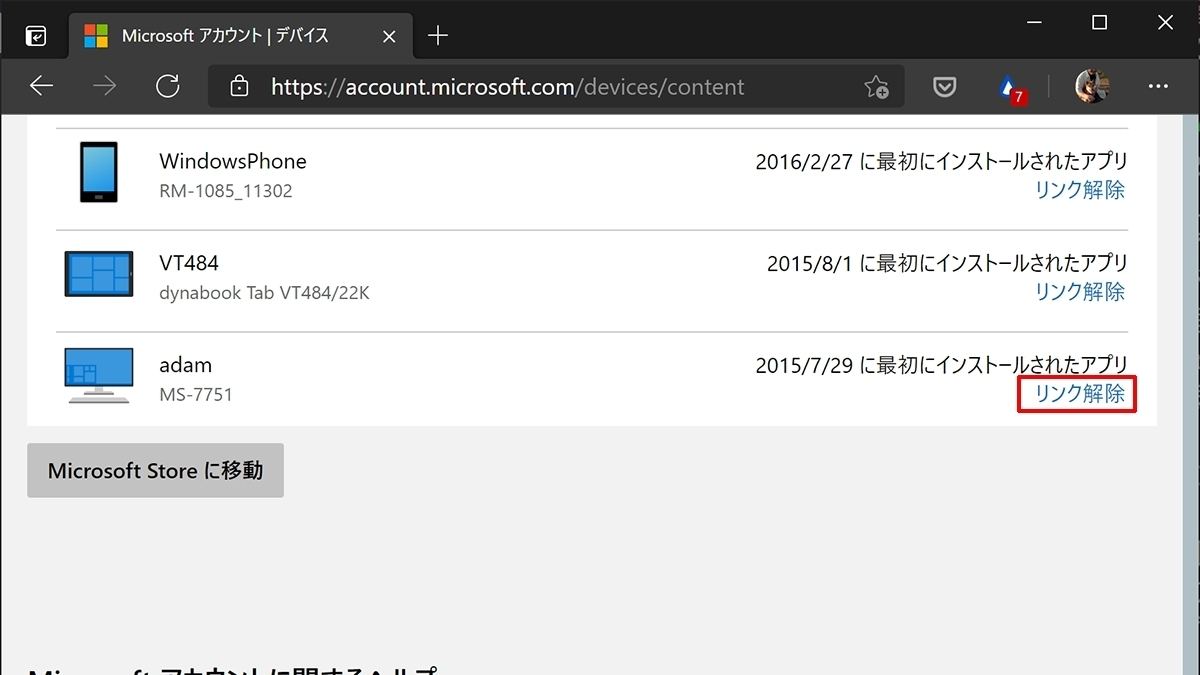The width and height of the screenshot is (1200, 675).
Task: Click the VT484 tablet icon
Action: pyautogui.click(x=99, y=274)
